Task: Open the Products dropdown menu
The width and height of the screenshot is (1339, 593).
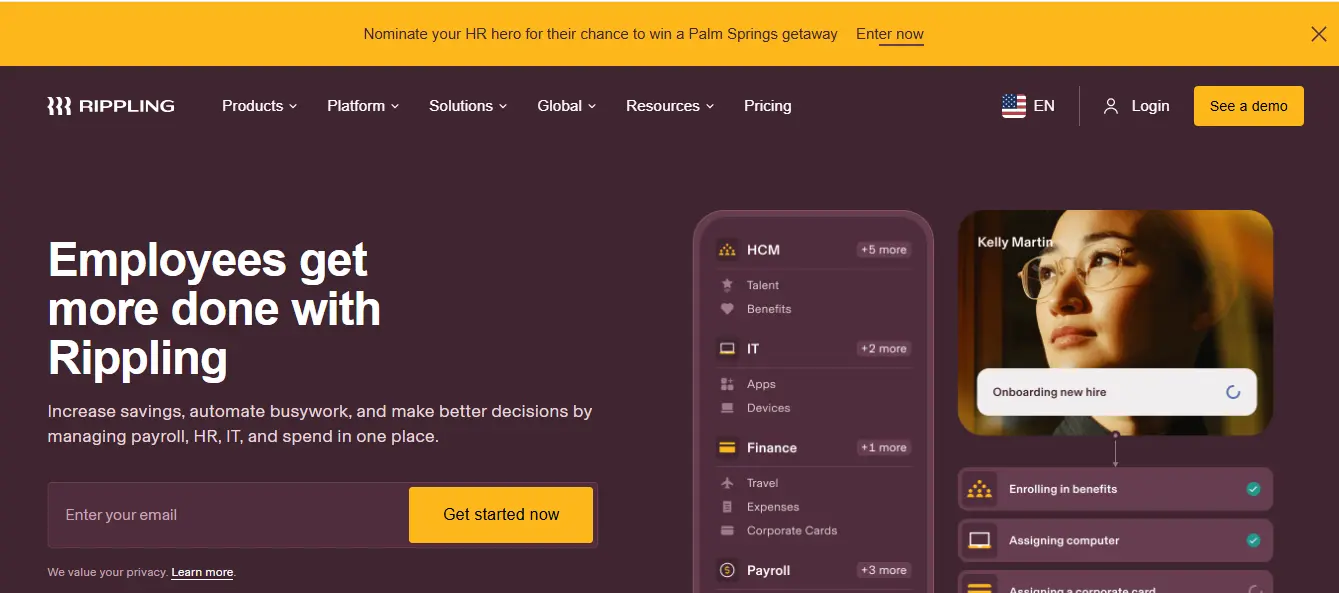Action: point(260,106)
